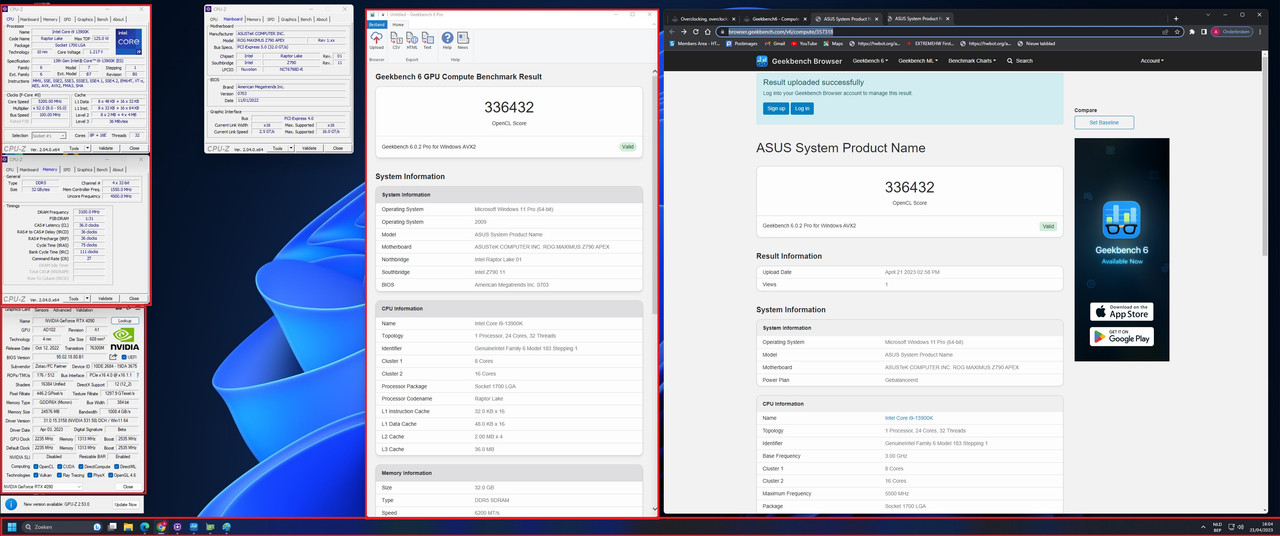Click the Sign up button
The width and height of the screenshot is (1280, 536).
click(775, 108)
